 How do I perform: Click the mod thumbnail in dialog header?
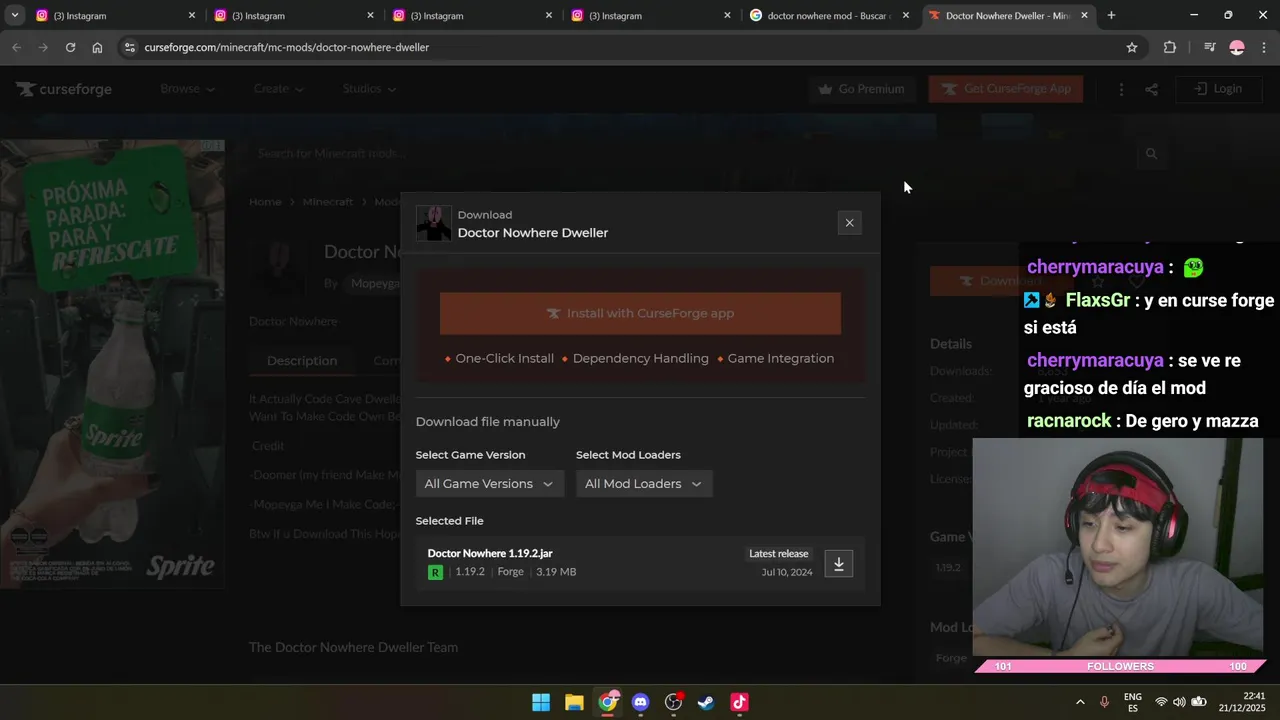434,223
